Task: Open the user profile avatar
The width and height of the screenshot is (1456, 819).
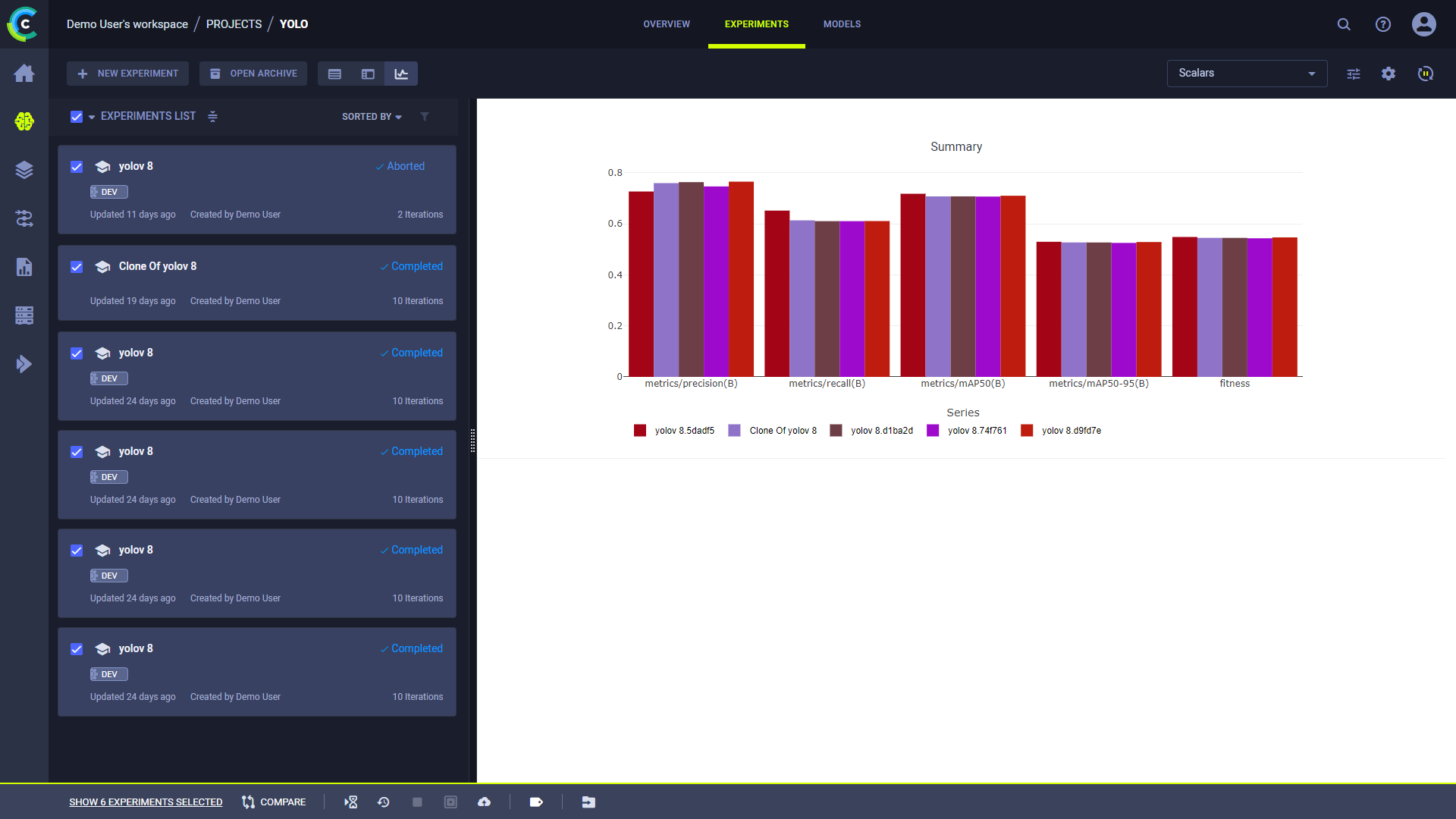Action: (x=1424, y=24)
